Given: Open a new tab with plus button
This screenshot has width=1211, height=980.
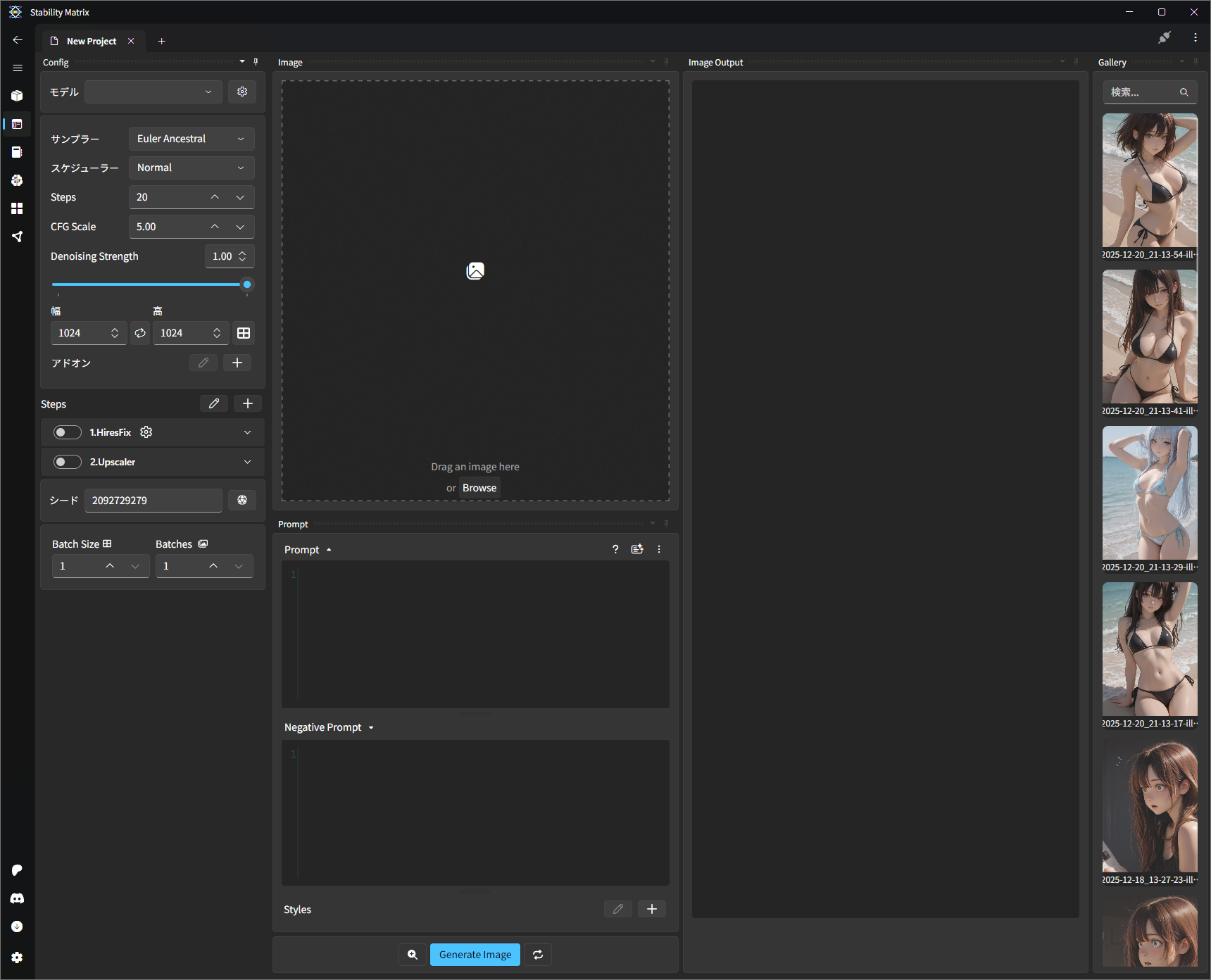Looking at the screenshot, I should click(161, 41).
